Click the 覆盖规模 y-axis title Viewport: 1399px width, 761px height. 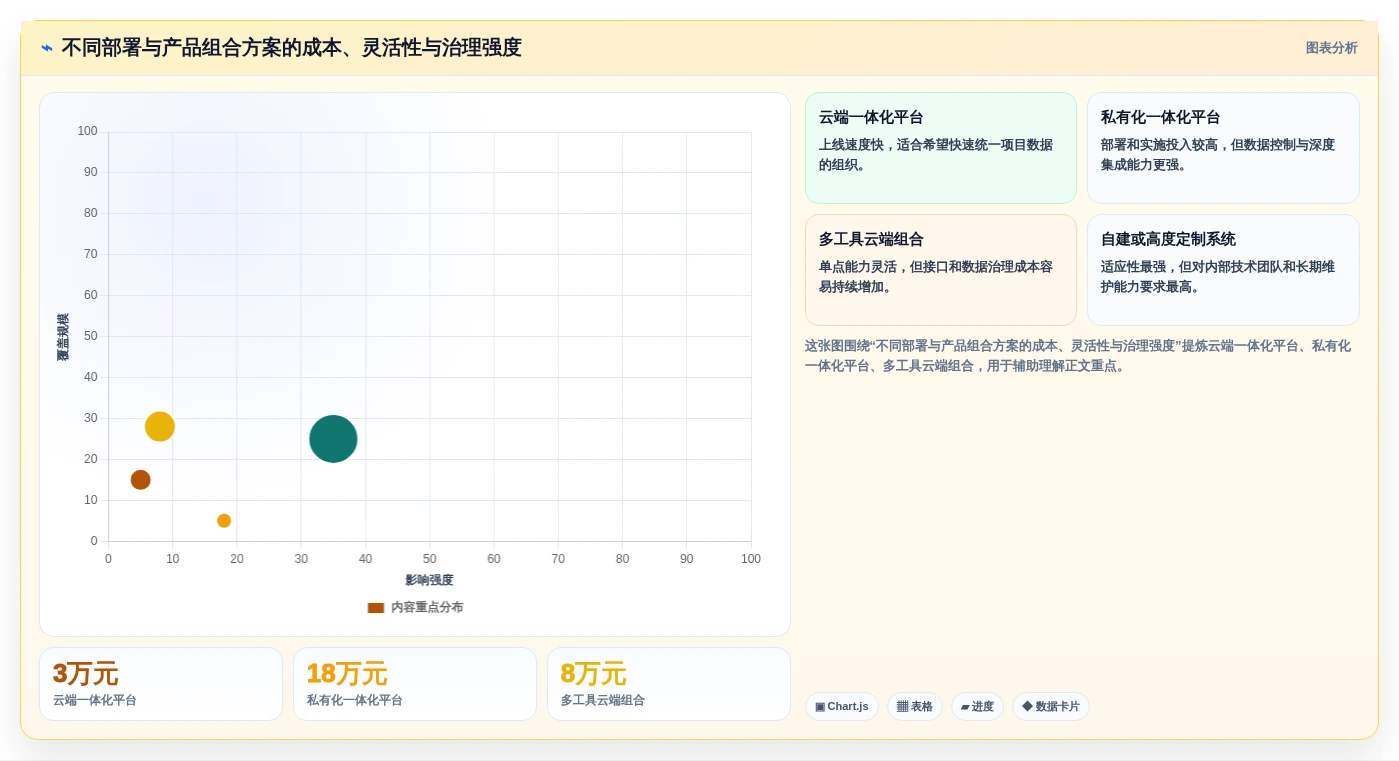click(63, 337)
